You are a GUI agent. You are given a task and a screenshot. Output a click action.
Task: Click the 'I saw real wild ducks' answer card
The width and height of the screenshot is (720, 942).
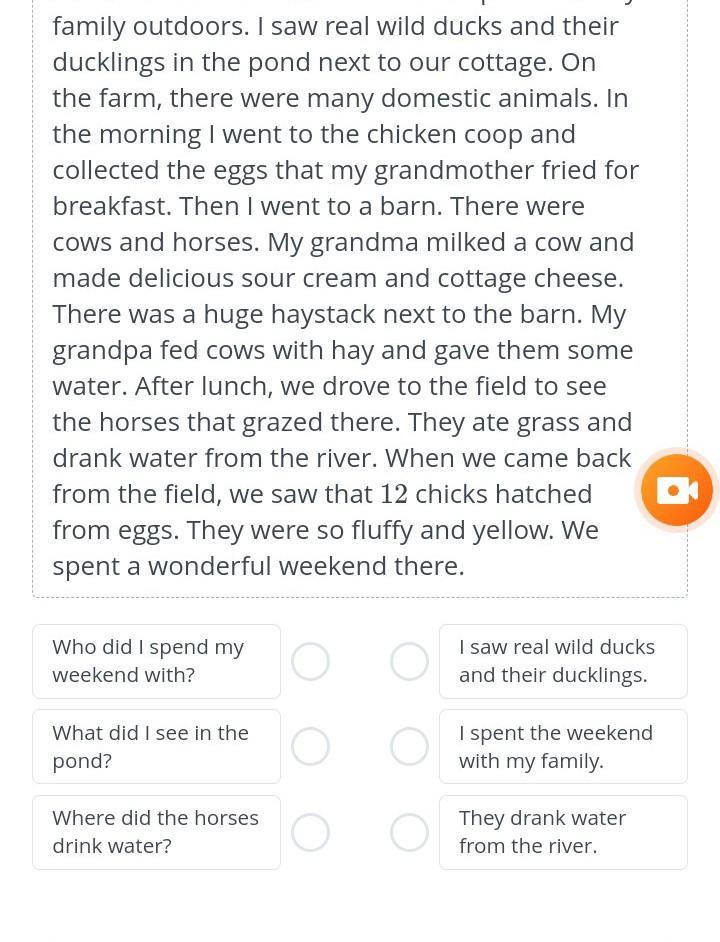tap(563, 661)
